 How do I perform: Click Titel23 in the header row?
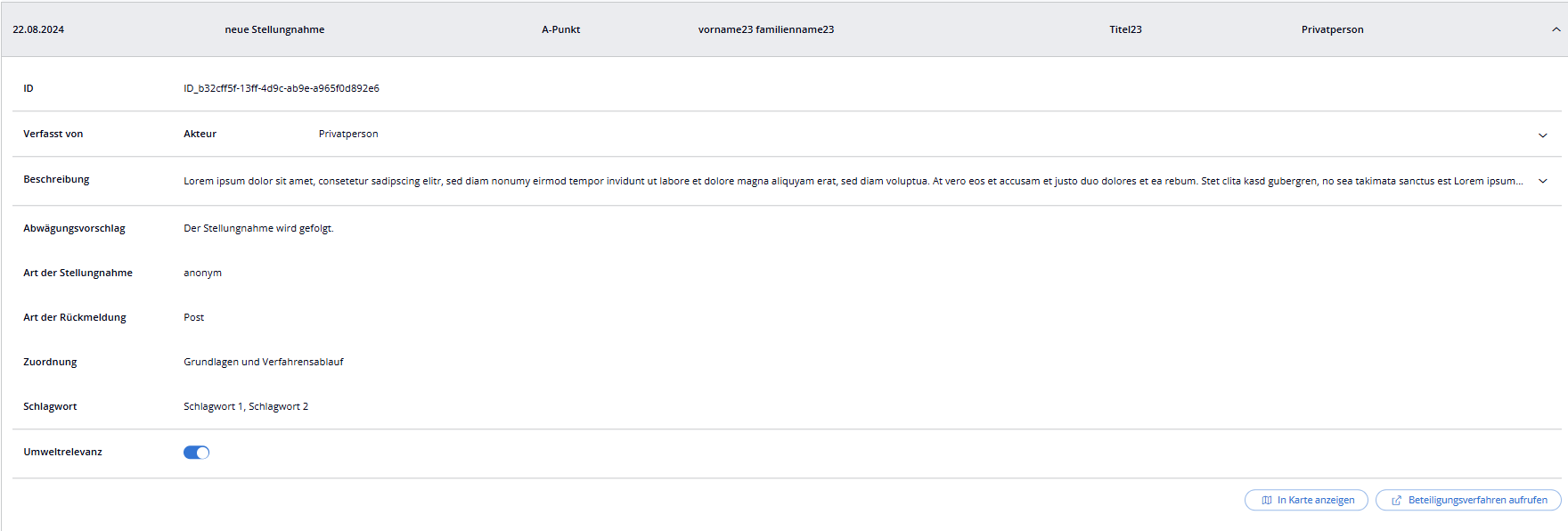pos(1125,29)
